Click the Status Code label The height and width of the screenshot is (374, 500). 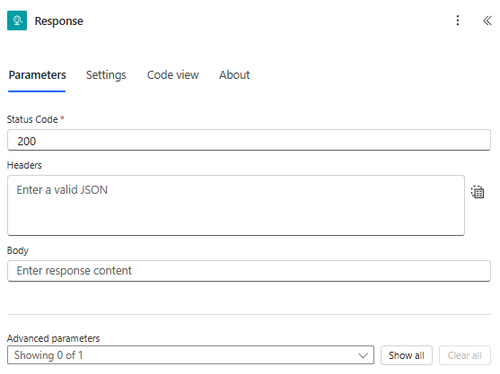pyautogui.click(x=32, y=119)
